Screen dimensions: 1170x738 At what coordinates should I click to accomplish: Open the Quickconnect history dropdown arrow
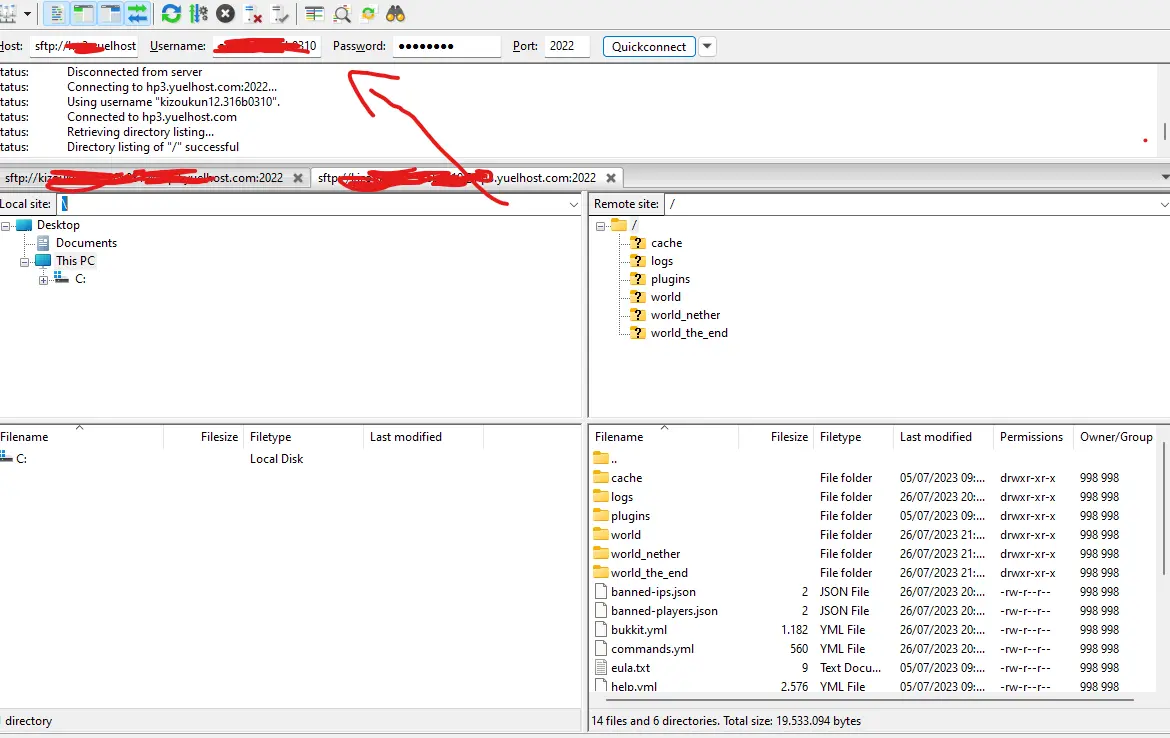708,46
